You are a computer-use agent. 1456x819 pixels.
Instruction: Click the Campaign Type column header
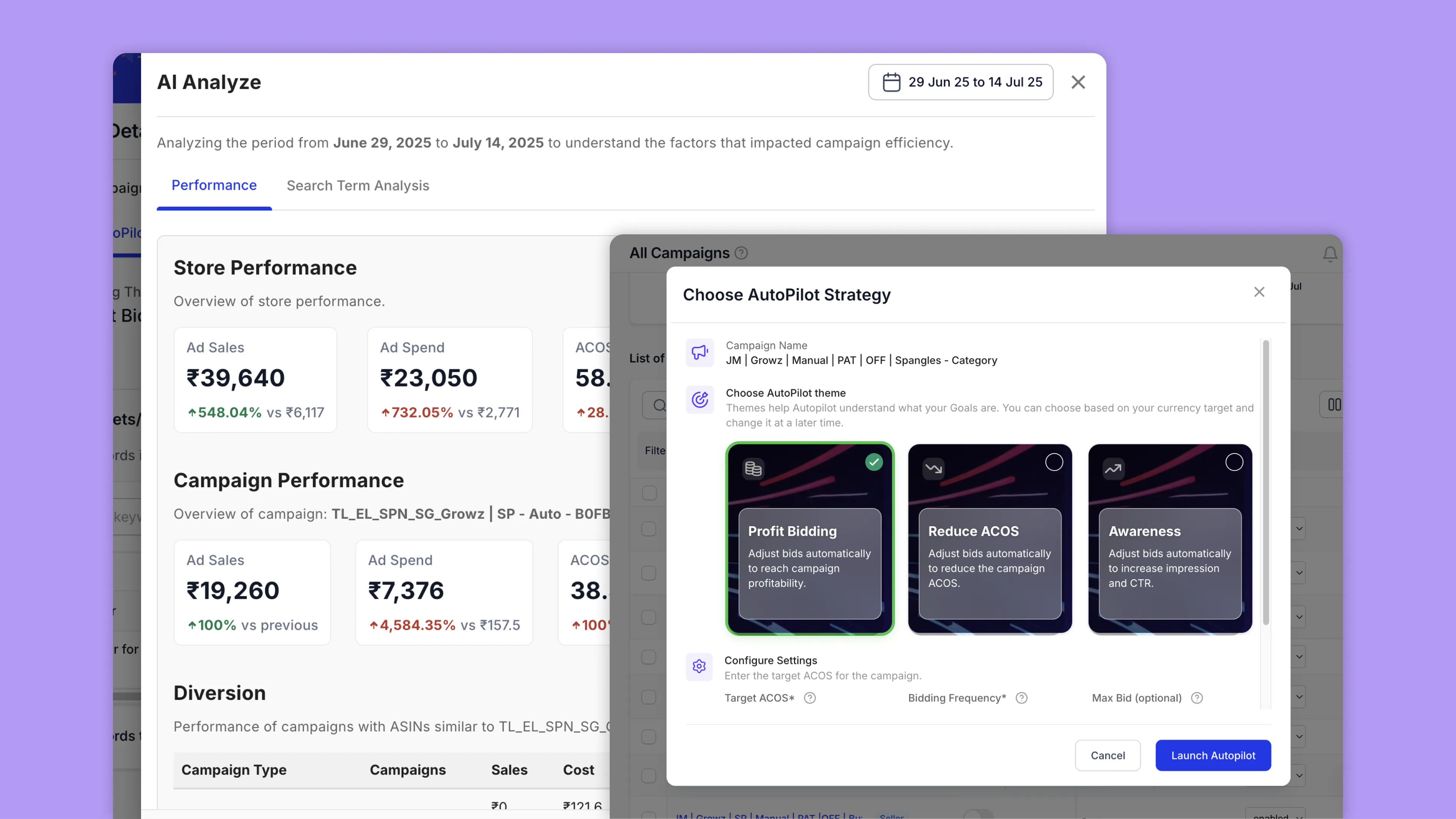234,770
